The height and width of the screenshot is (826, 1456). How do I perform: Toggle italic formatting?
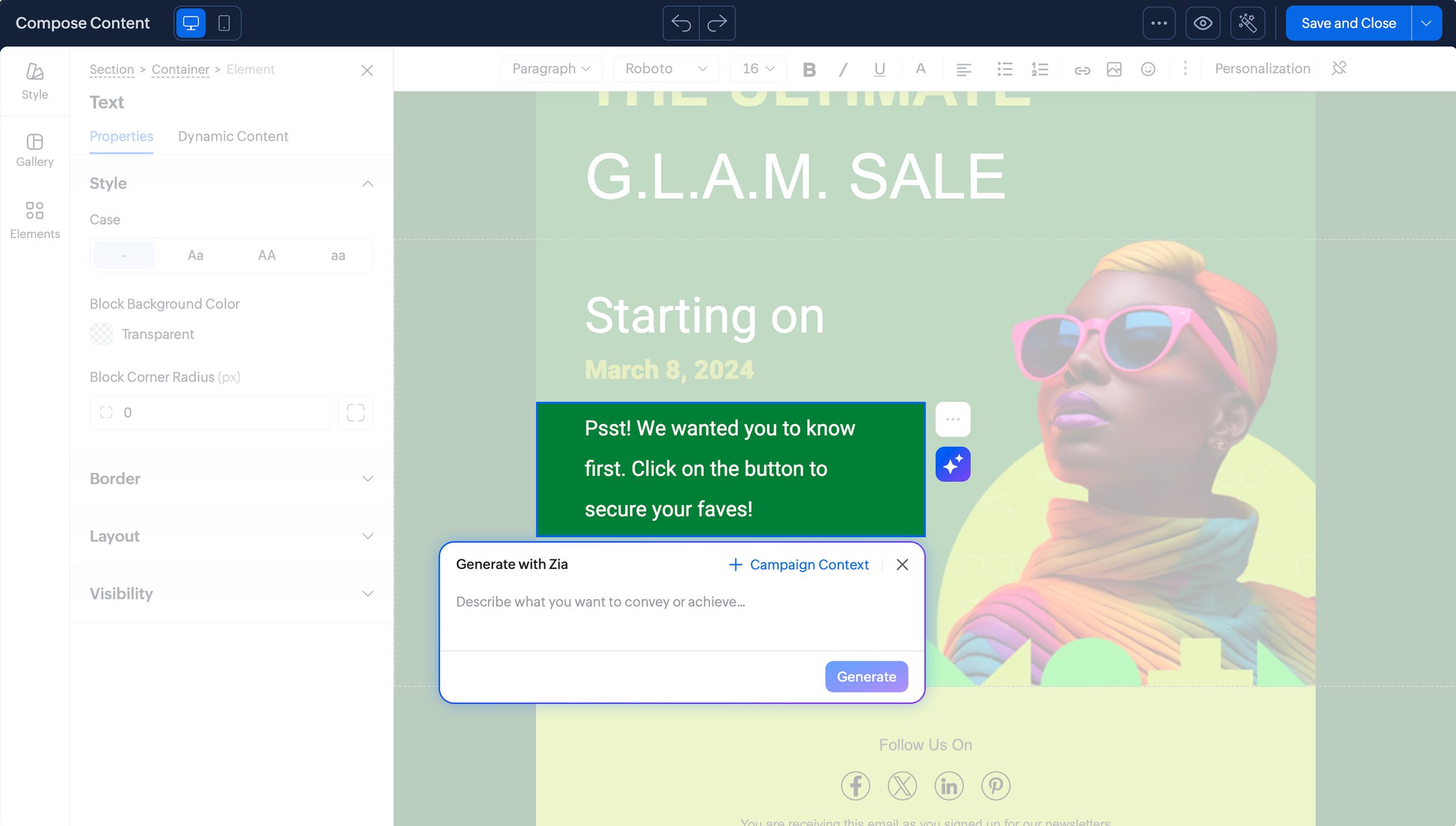coord(843,69)
